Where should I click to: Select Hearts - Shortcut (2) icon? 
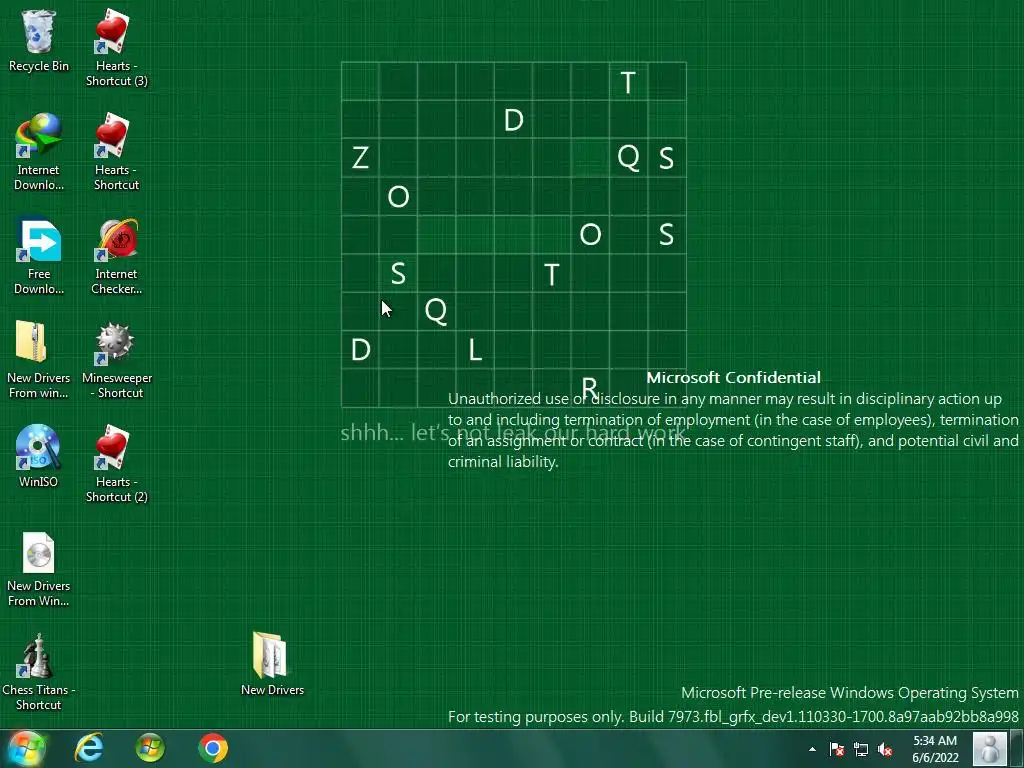[116, 464]
